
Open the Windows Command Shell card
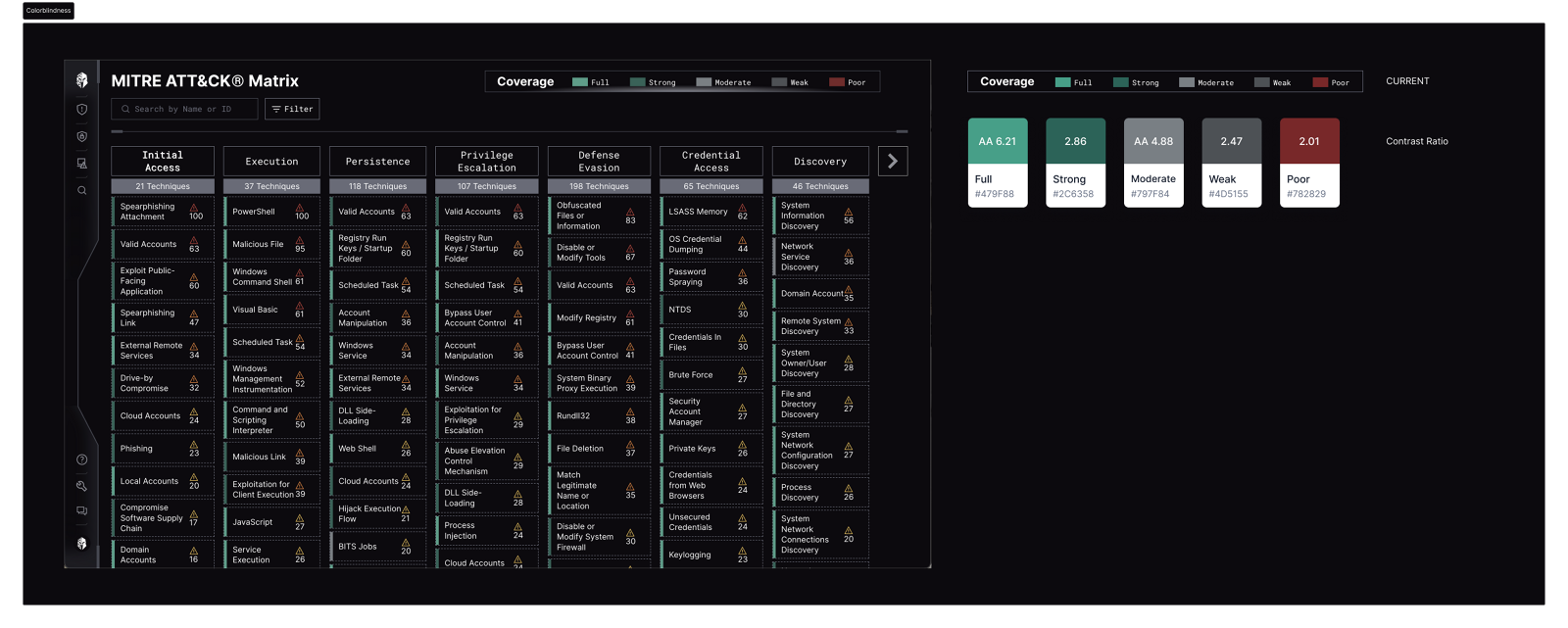[271, 277]
